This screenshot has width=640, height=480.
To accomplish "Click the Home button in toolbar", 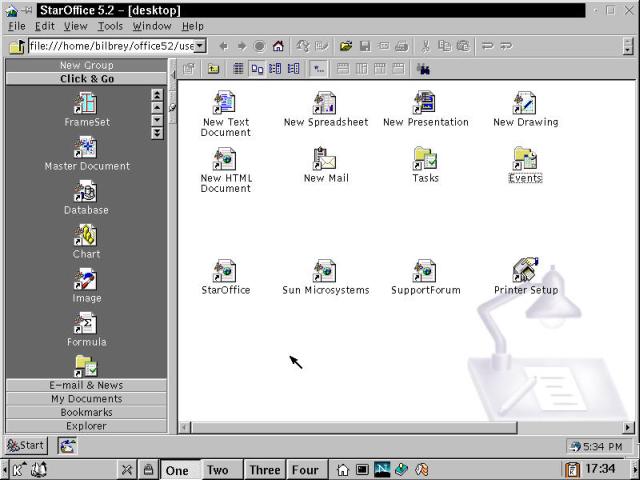I will [x=278, y=46].
